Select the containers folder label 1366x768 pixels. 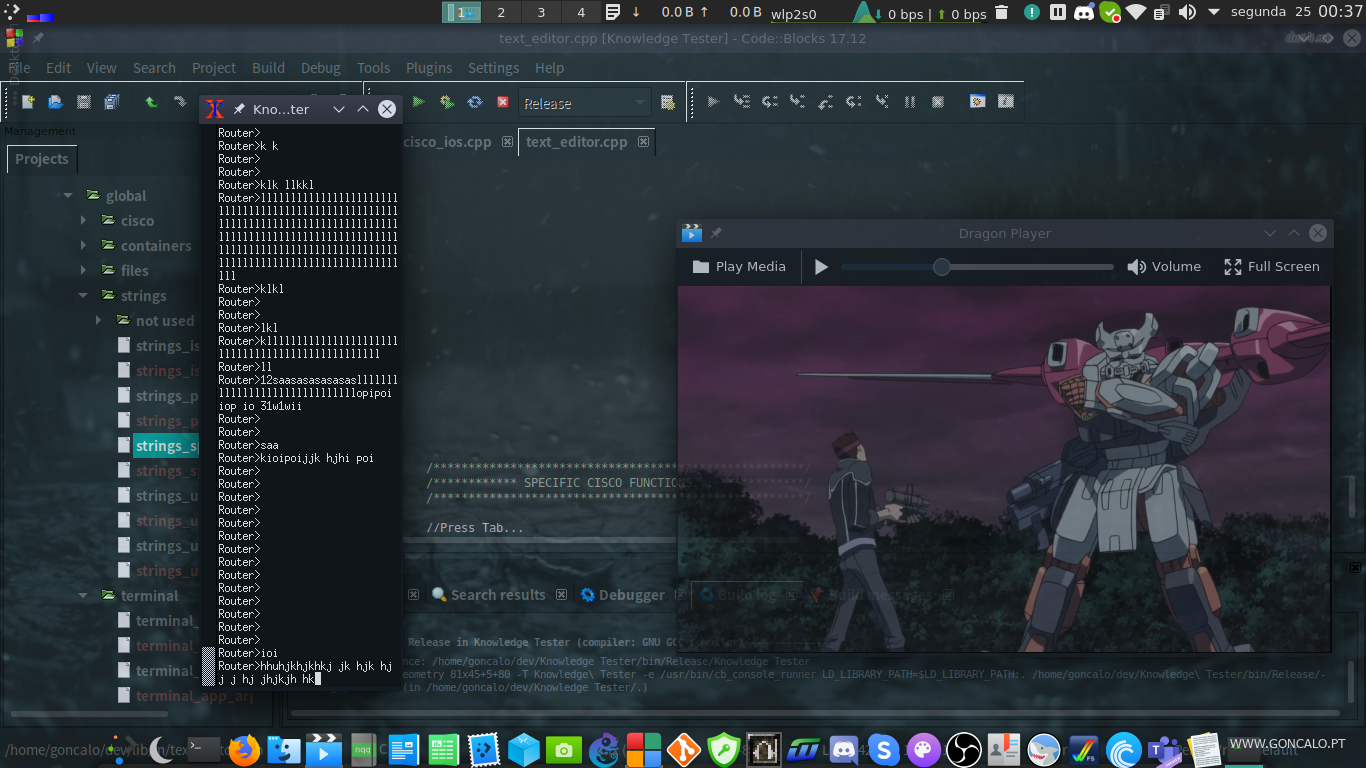(x=156, y=246)
